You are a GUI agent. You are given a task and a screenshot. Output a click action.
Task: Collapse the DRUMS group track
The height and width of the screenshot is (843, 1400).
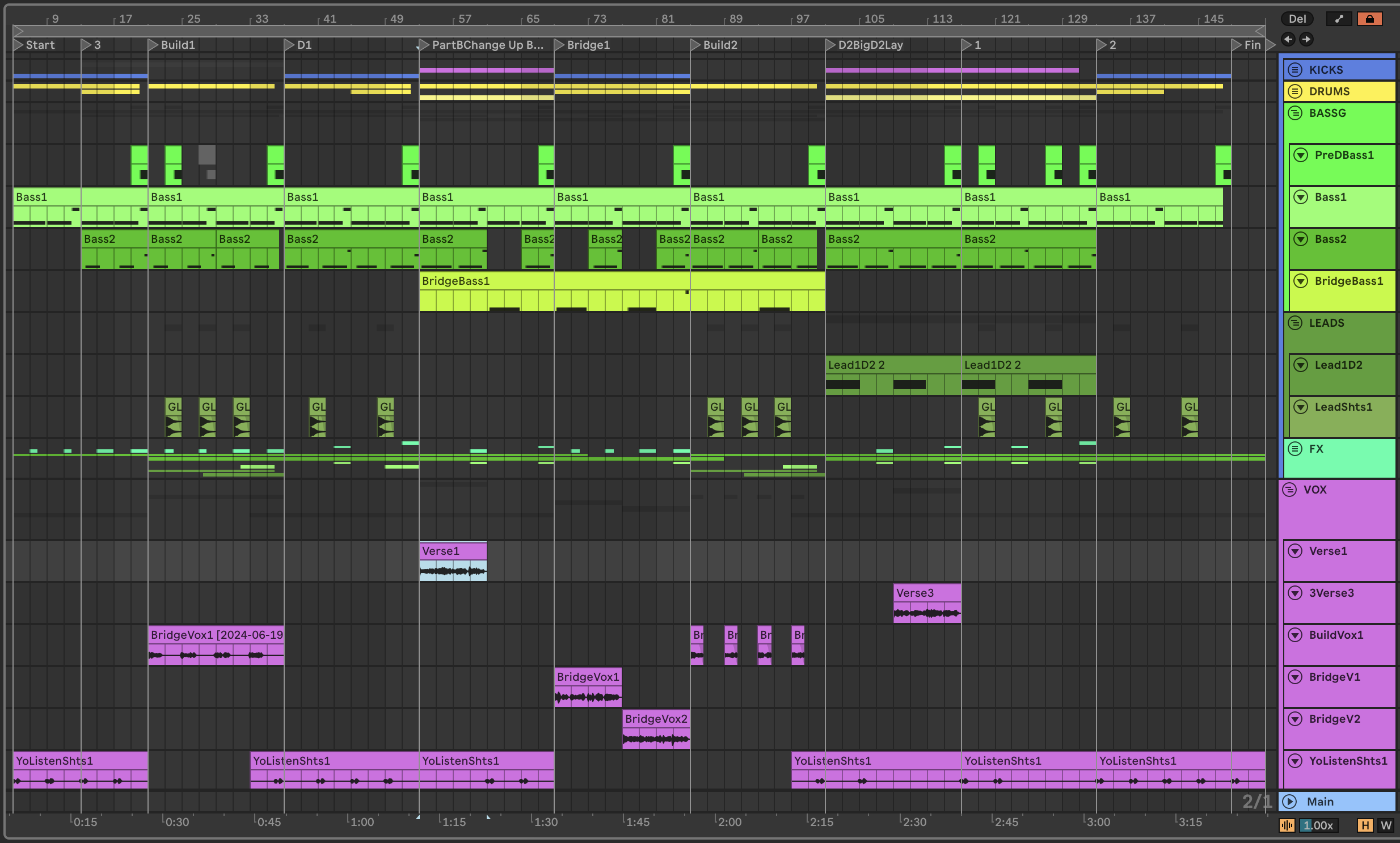(x=1295, y=91)
